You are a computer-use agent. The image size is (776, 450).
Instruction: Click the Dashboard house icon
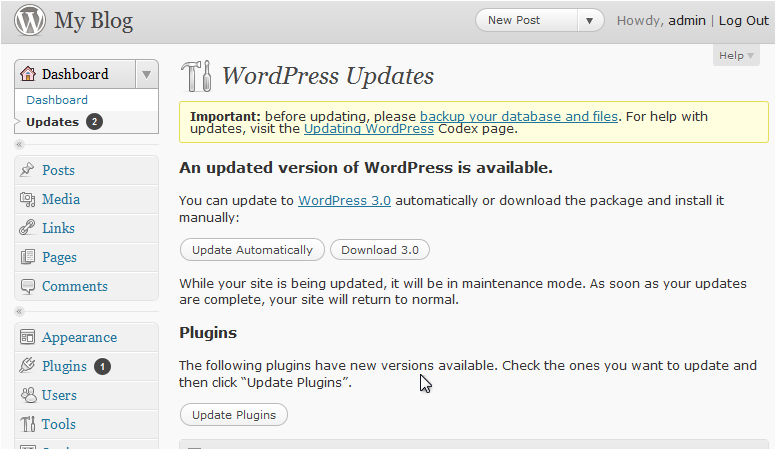click(x=28, y=74)
